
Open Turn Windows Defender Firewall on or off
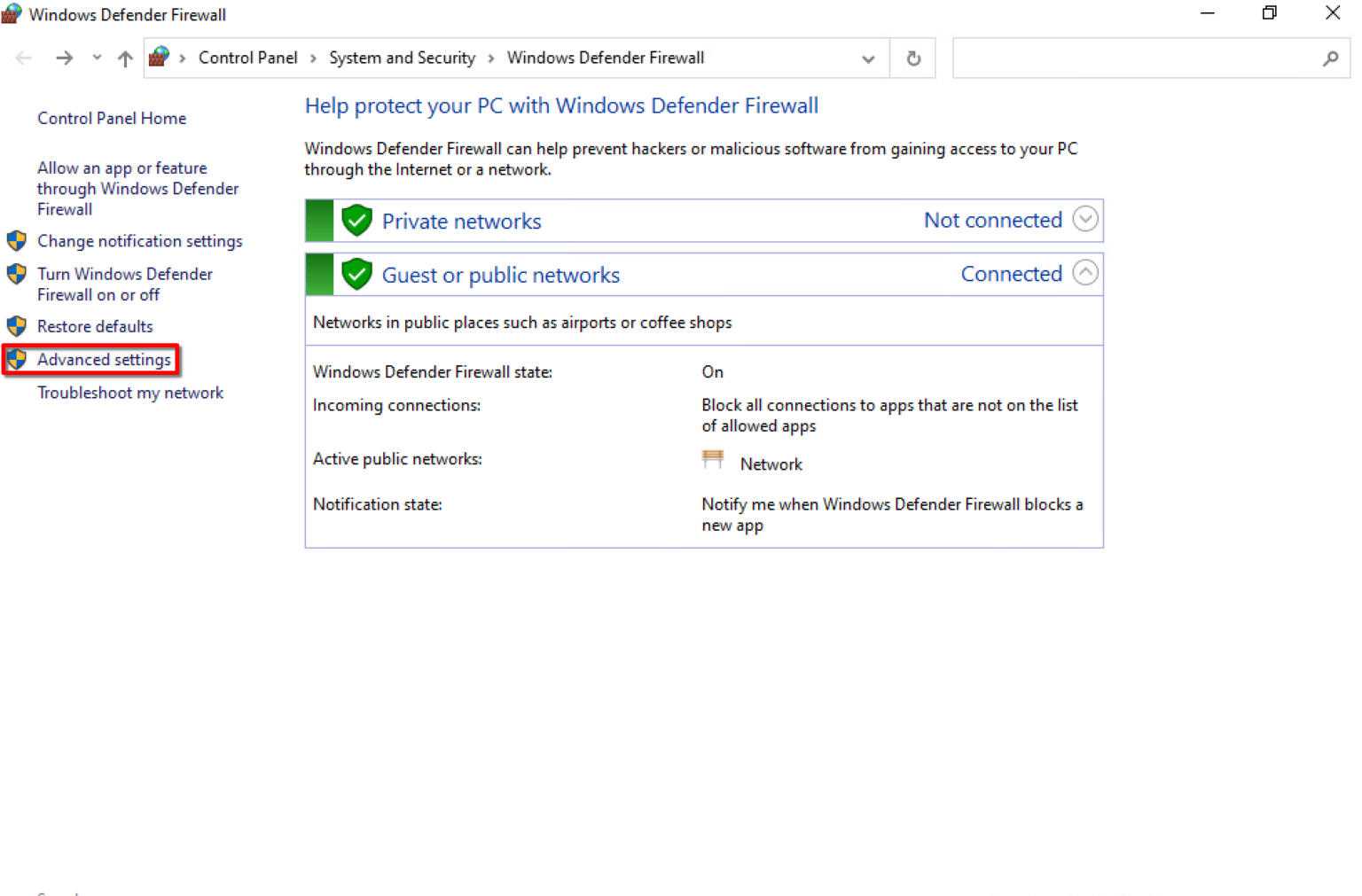(124, 284)
